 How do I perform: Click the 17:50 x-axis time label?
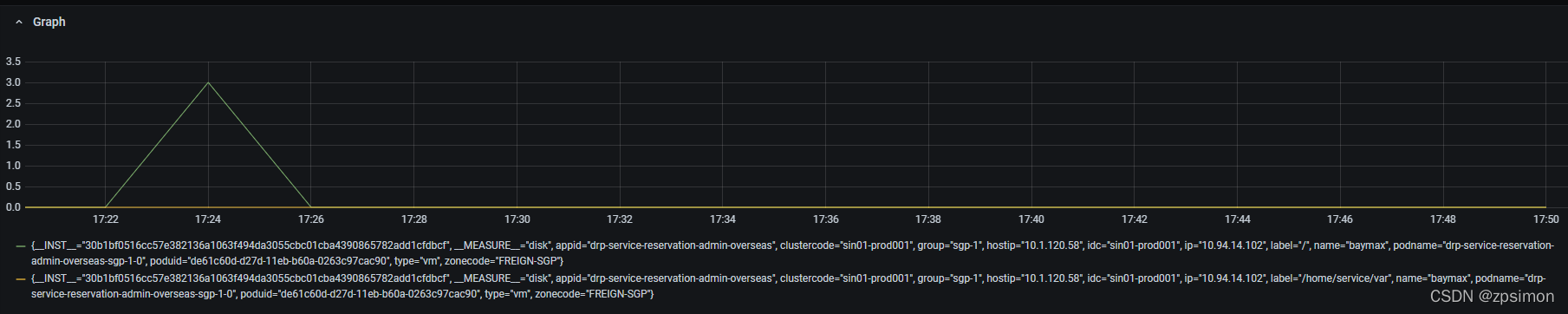pos(1546,219)
